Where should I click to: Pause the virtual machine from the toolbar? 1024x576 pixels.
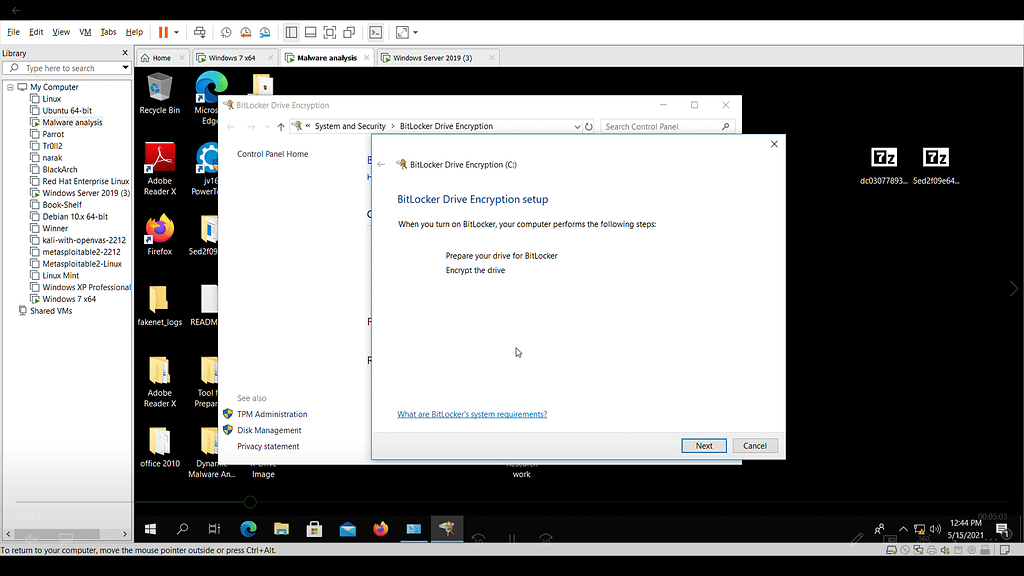tap(163, 32)
